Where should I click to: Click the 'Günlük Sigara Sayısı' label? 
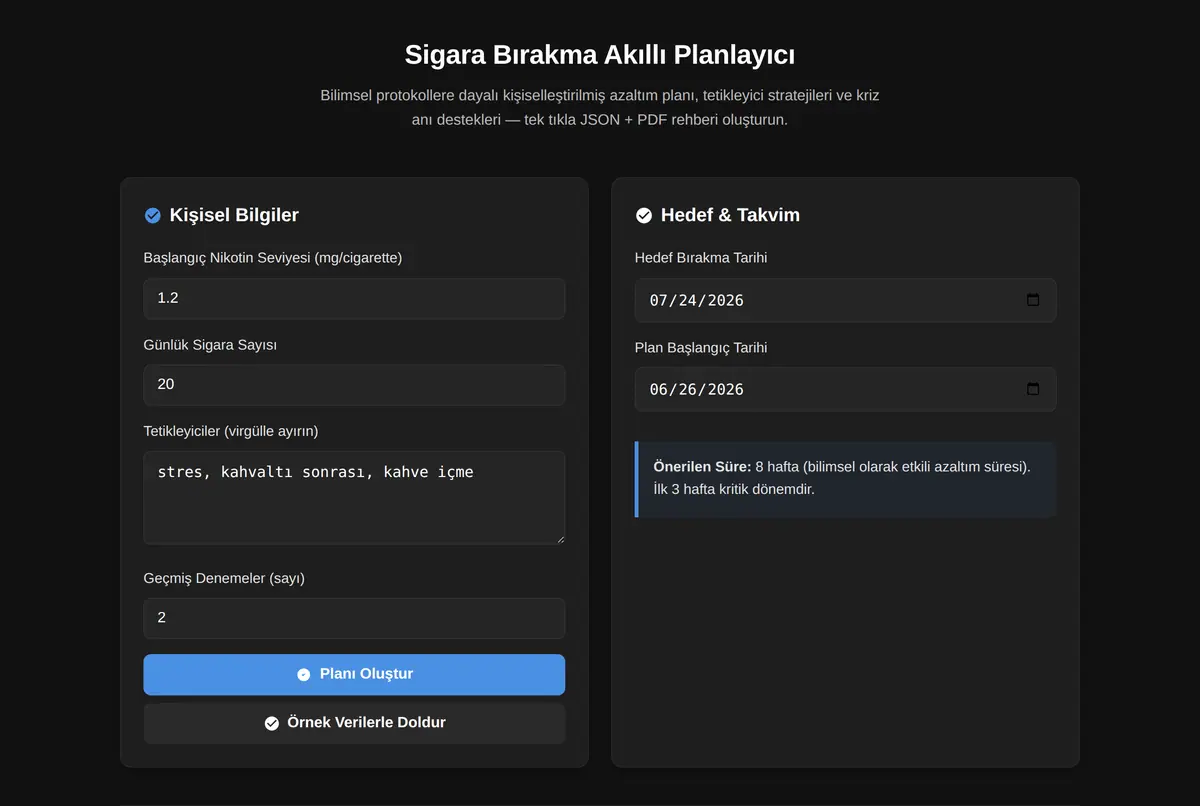[x=210, y=345]
